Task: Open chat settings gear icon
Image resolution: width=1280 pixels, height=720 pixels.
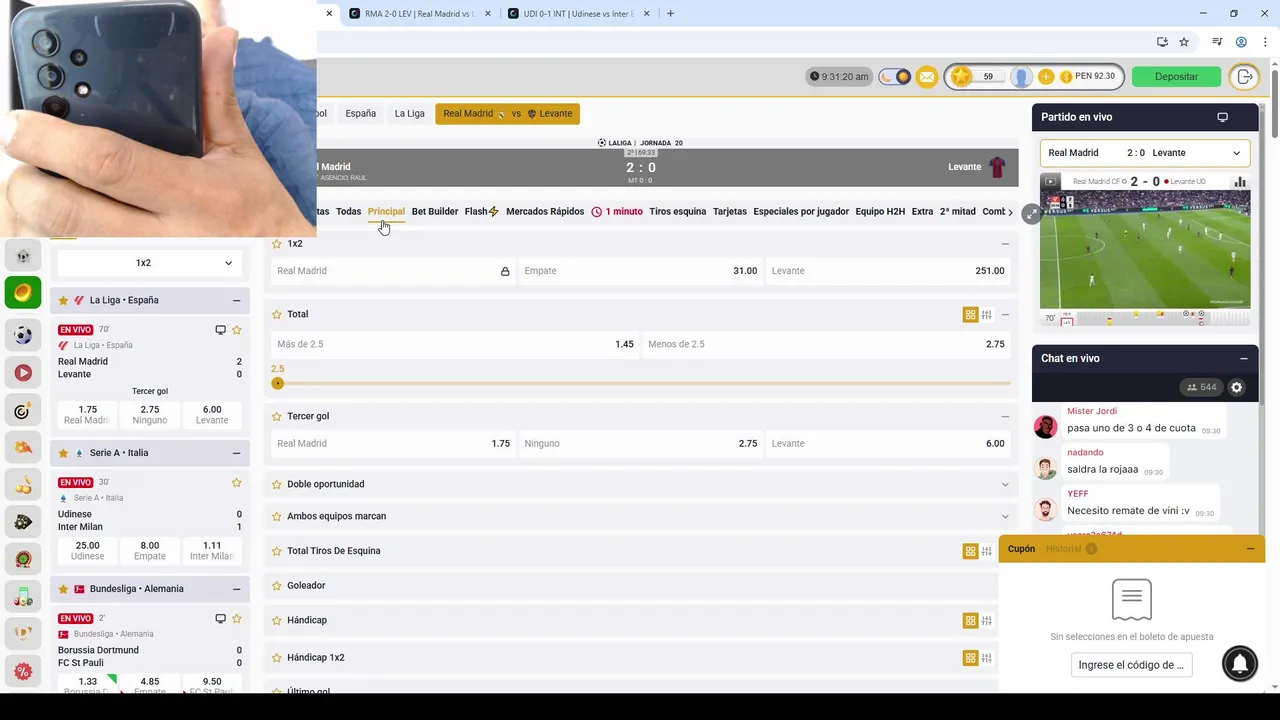Action: pos(1237,387)
